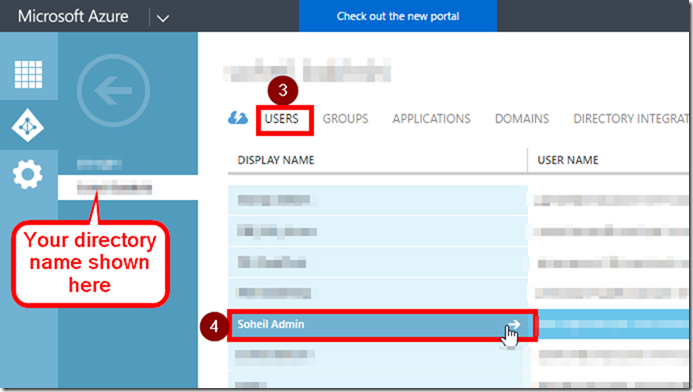Open the quick start cloud icon
693x392 pixels.
pos(238,118)
